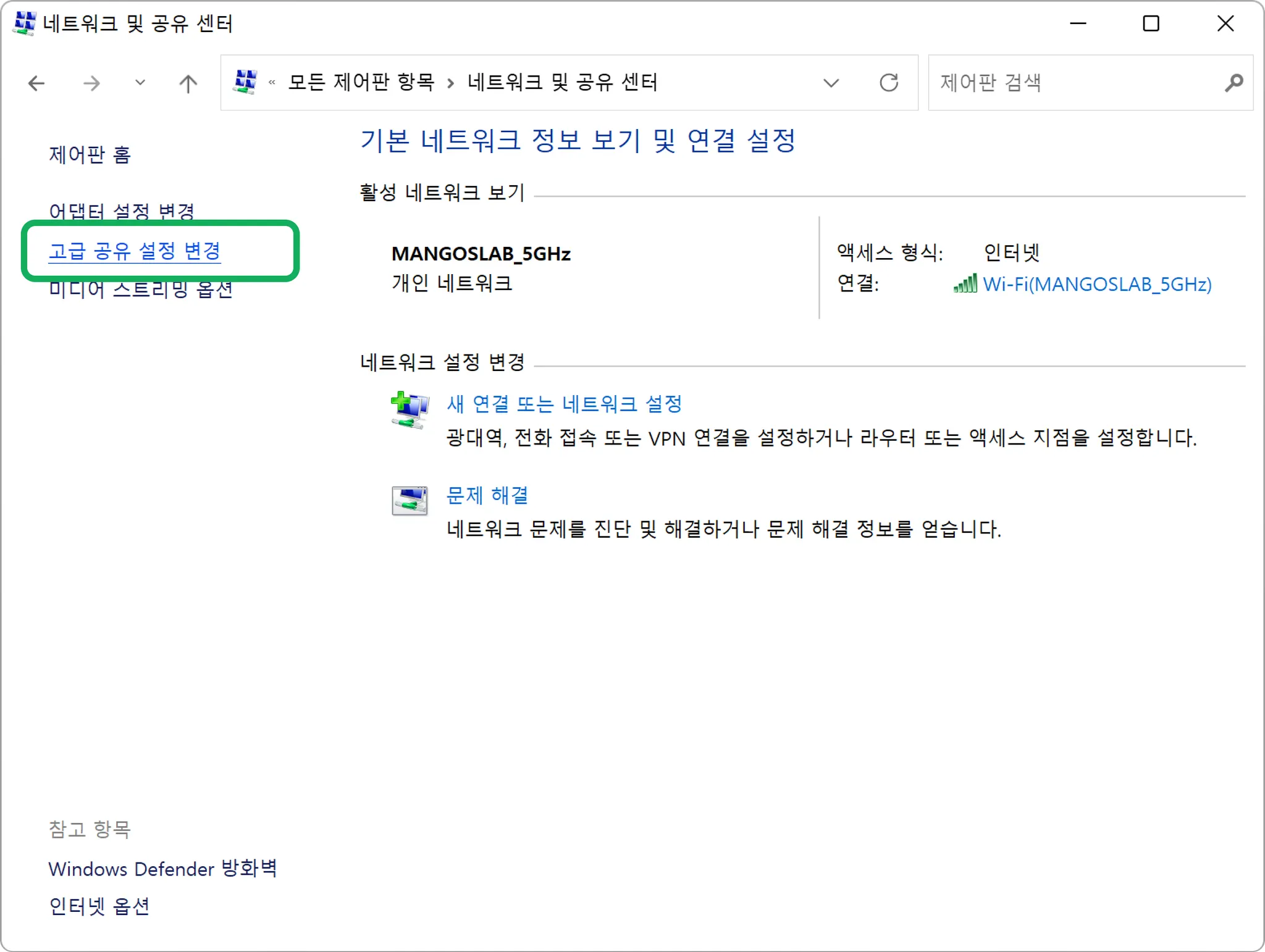Image resolution: width=1265 pixels, height=952 pixels.
Task: Click the control panel icon in address bar
Action: (x=245, y=81)
